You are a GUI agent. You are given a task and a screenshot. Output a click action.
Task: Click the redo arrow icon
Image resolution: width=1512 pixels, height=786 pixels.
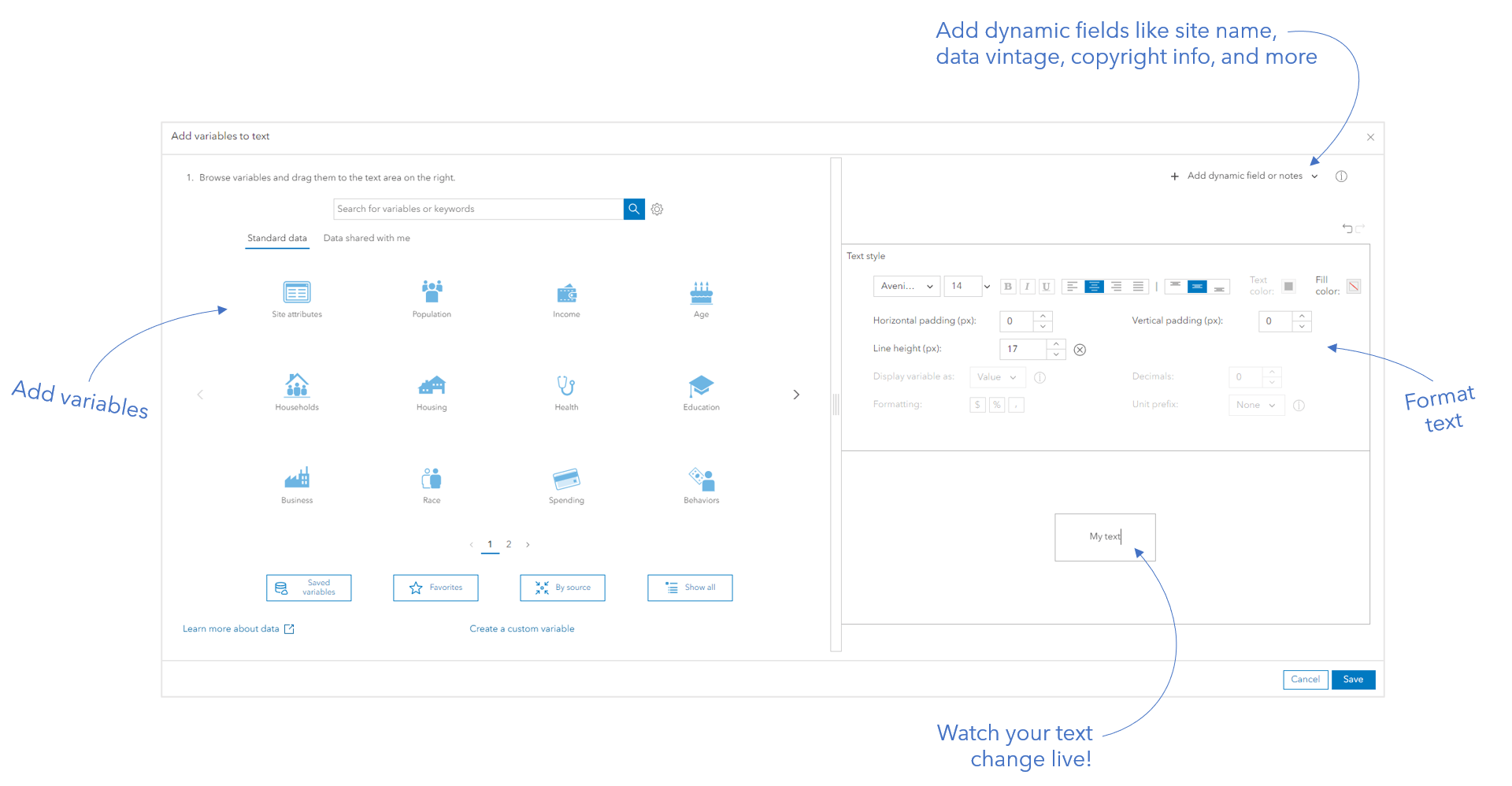1360,228
